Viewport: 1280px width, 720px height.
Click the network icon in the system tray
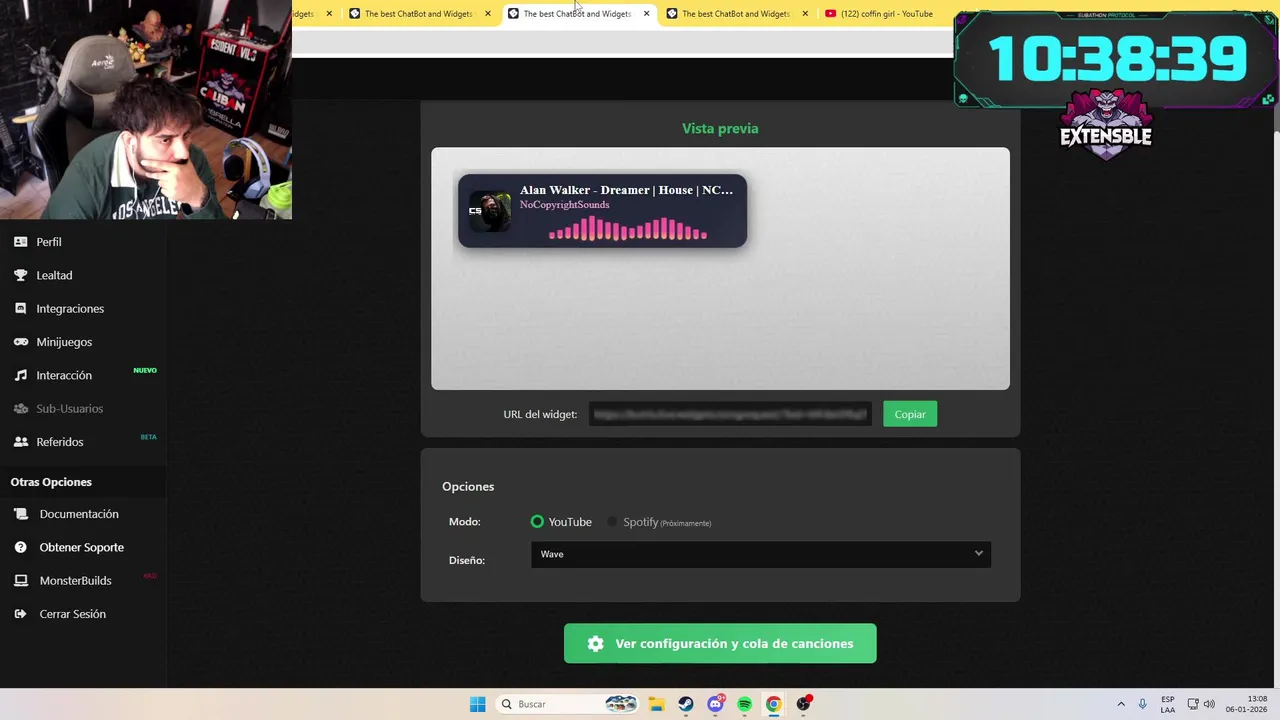coord(1192,704)
